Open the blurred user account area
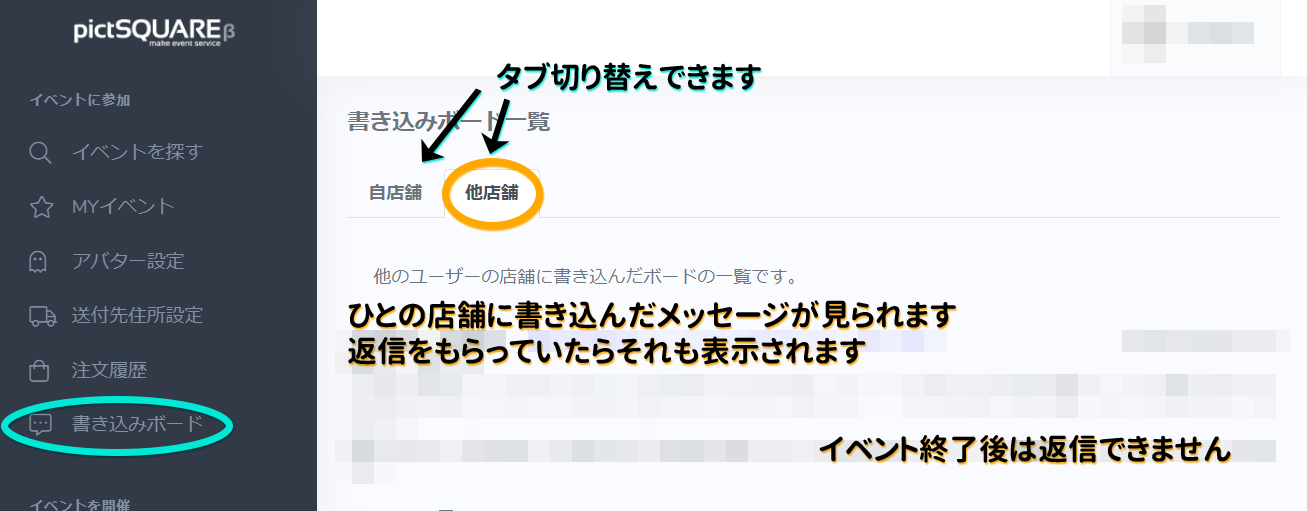This screenshot has width=1307, height=511. (x=1195, y=37)
